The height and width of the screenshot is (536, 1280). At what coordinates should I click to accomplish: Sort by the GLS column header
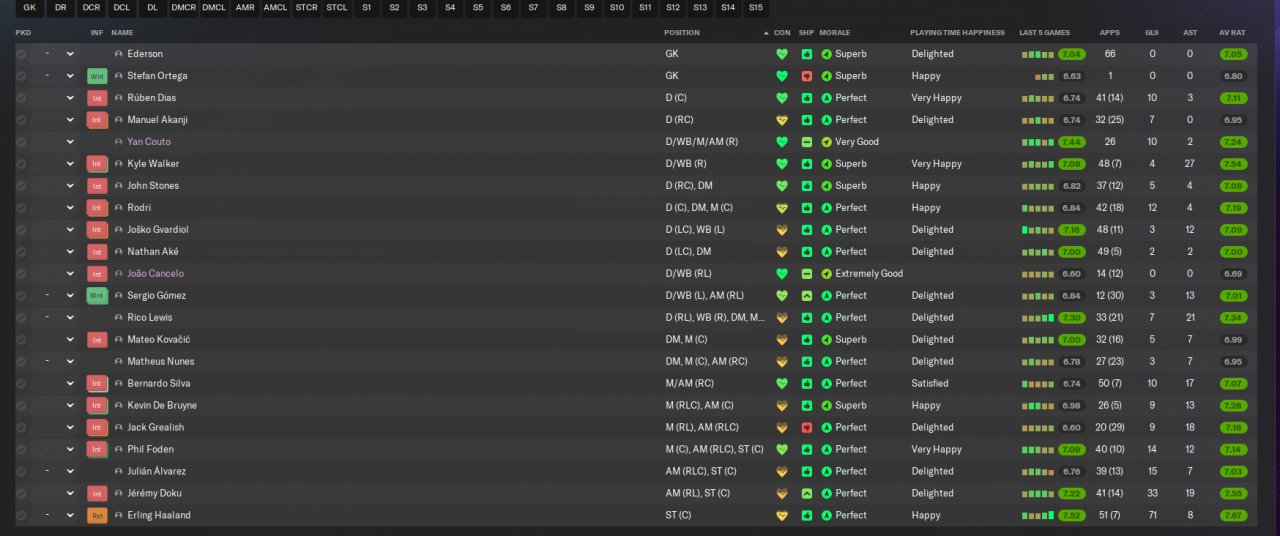point(1152,33)
